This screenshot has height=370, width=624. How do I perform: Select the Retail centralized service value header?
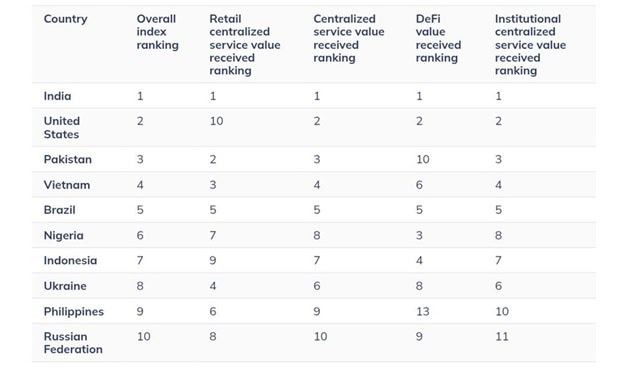coord(245,45)
